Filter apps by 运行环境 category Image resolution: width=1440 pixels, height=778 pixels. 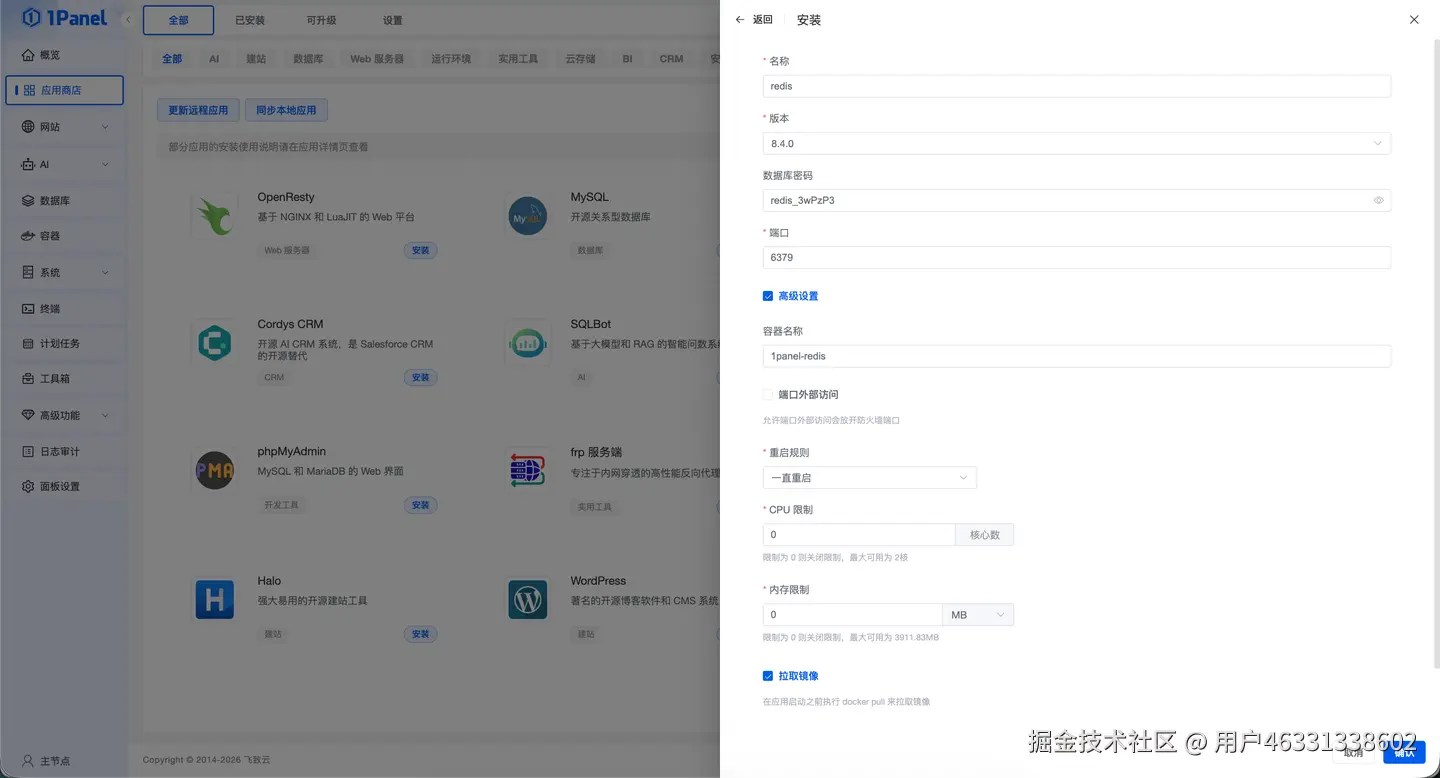pyautogui.click(x=451, y=59)
